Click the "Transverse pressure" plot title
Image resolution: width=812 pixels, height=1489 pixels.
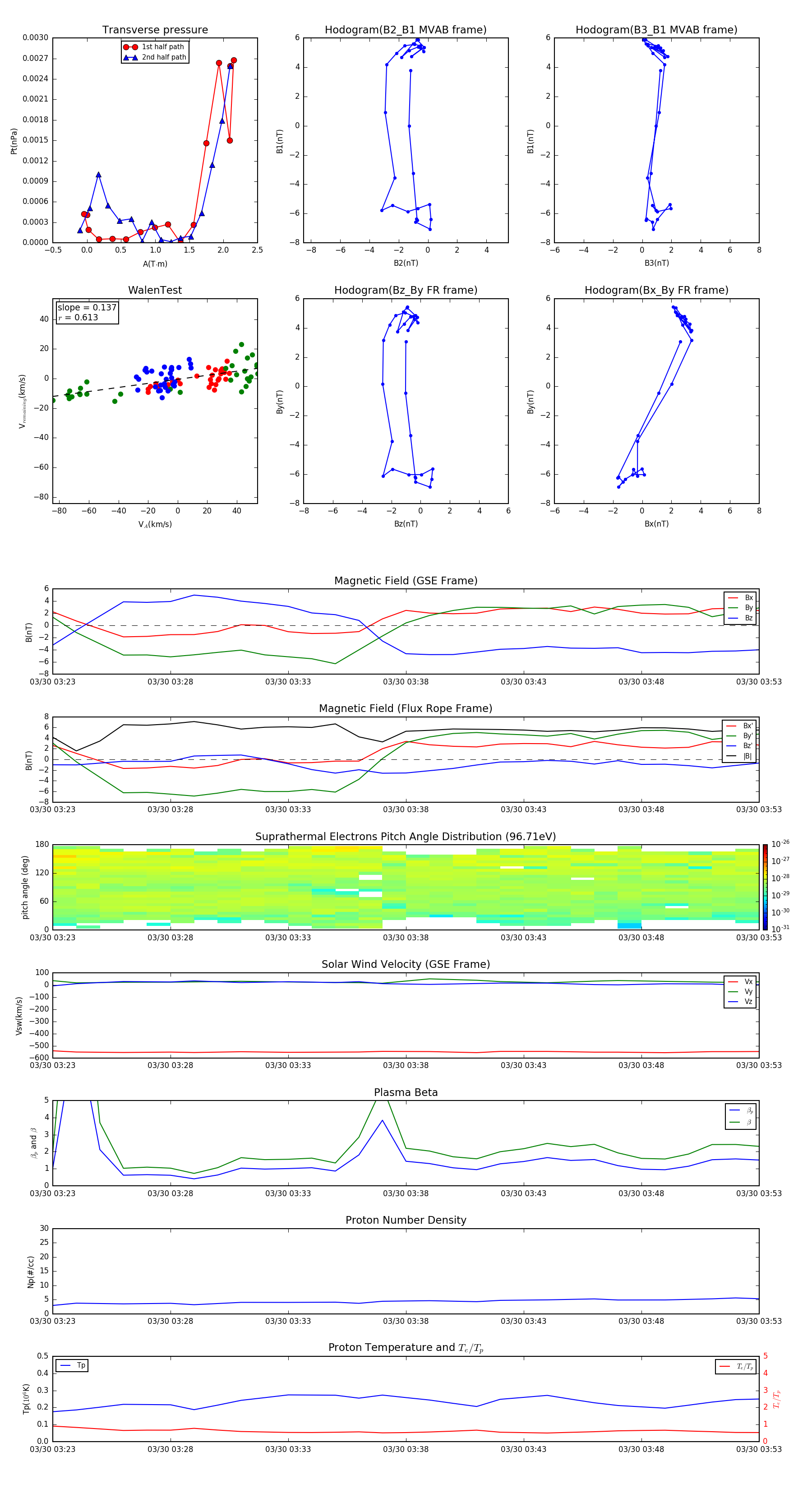(x=155, y=30)
